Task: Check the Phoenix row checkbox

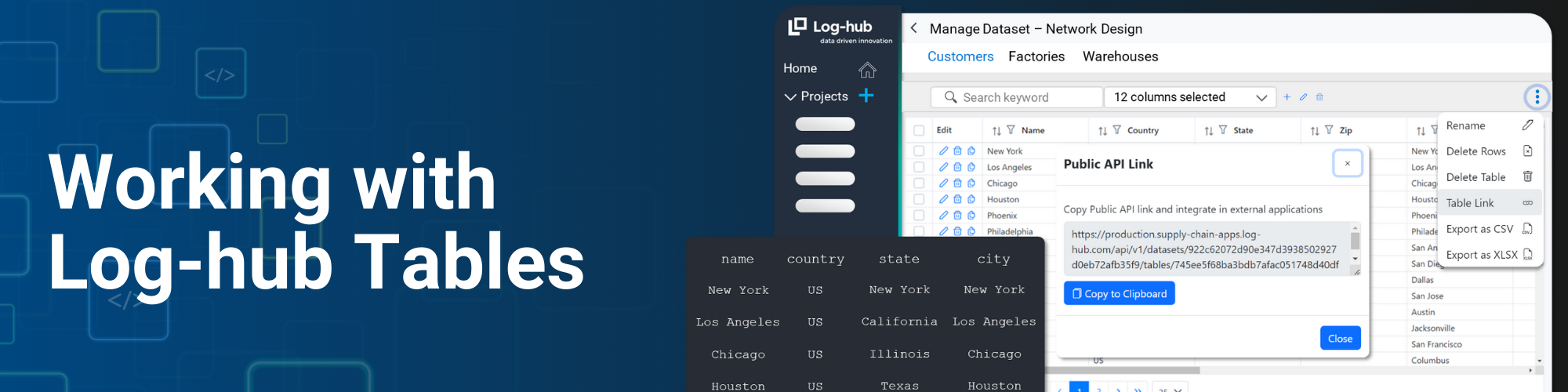Action: click(919, 215)
